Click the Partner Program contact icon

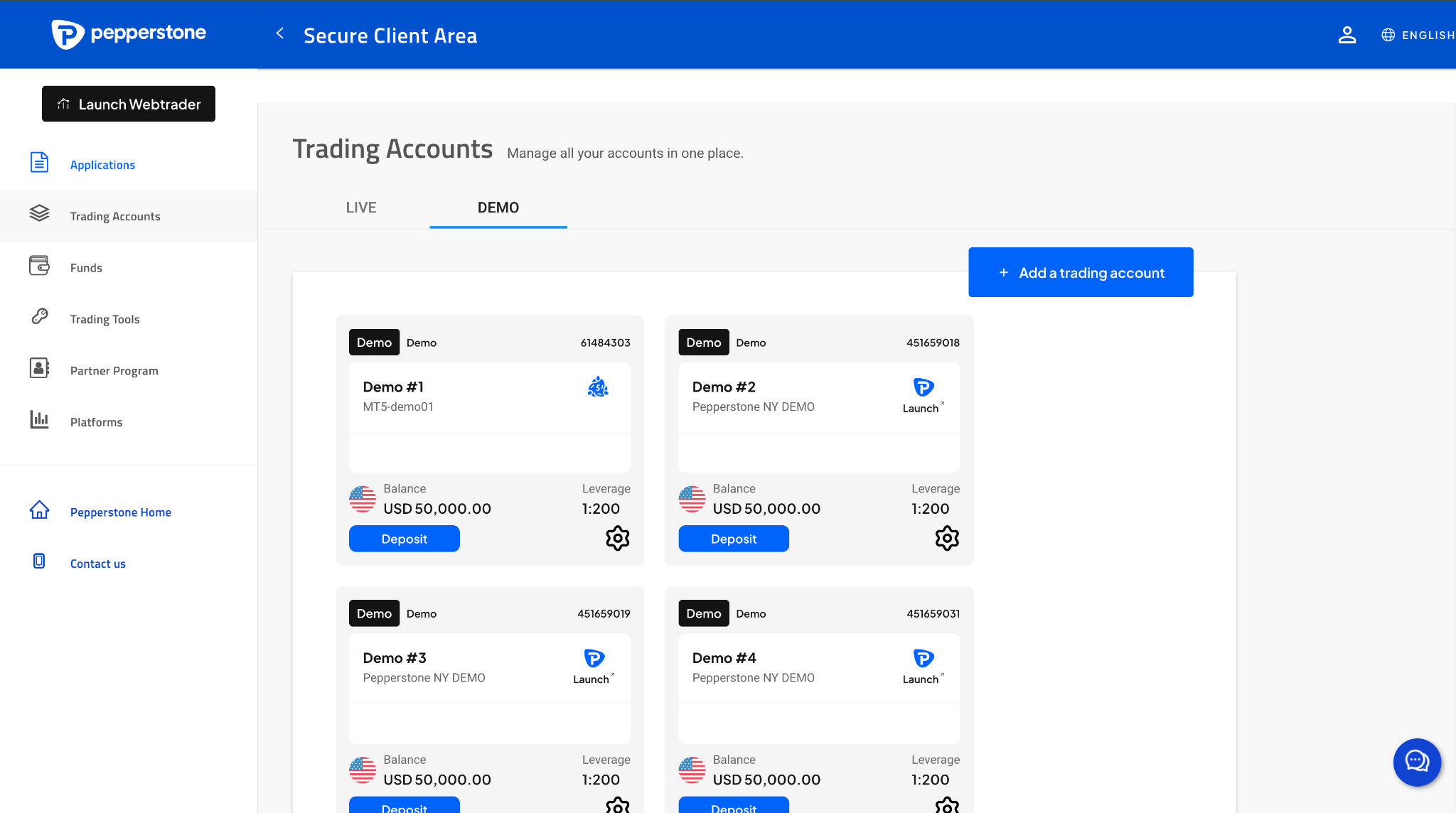[39, 367]
